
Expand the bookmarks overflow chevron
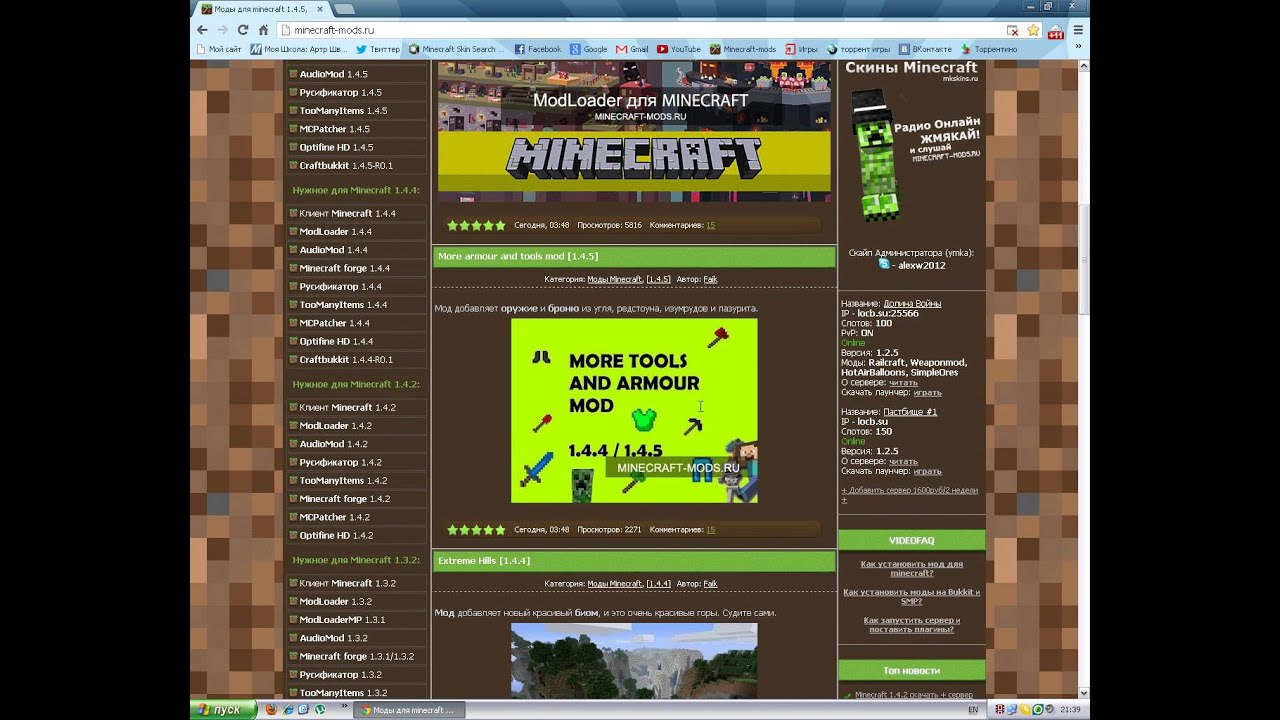click(1080, 49)
